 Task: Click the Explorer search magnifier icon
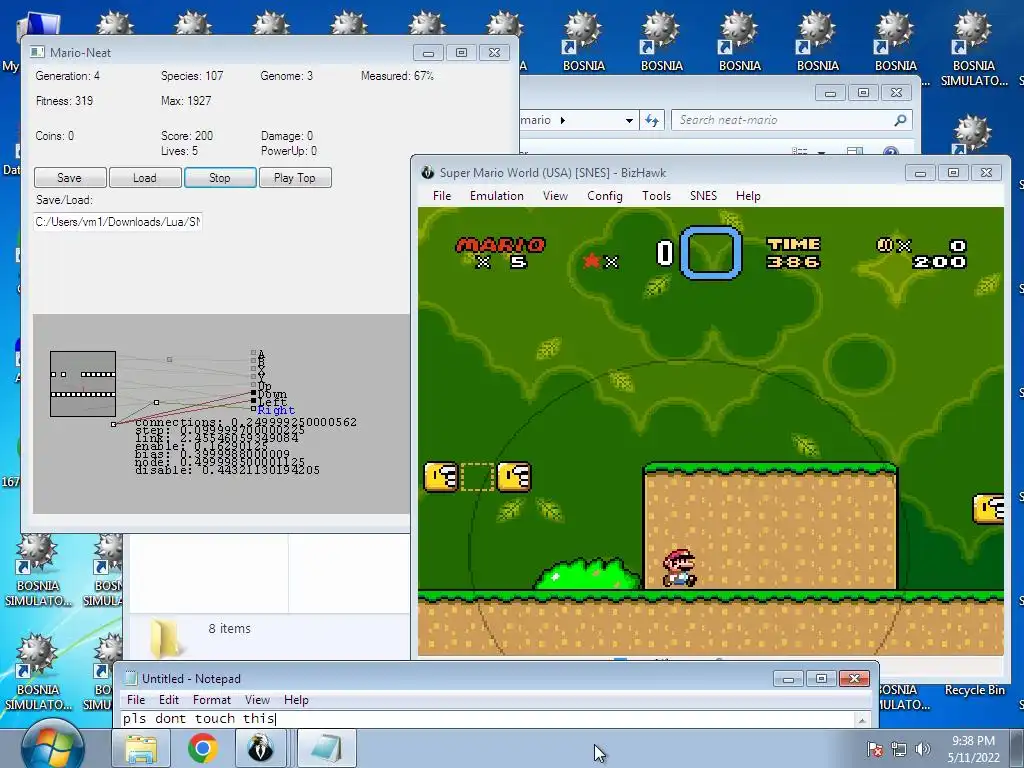pyautogui.click(x=901, y=120)
